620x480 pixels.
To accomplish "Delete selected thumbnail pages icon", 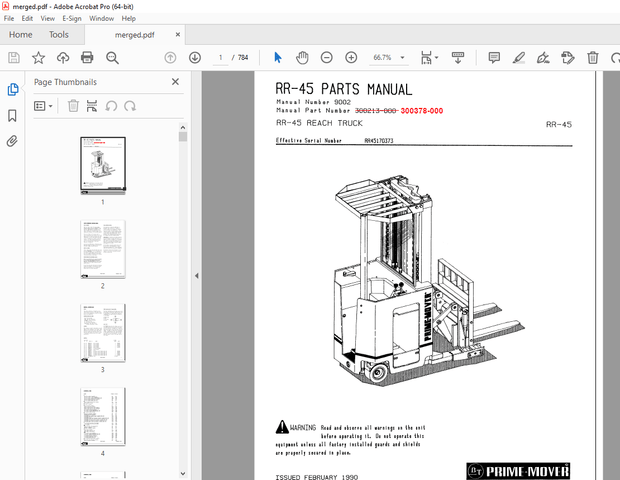I will [x=73, y=106].
